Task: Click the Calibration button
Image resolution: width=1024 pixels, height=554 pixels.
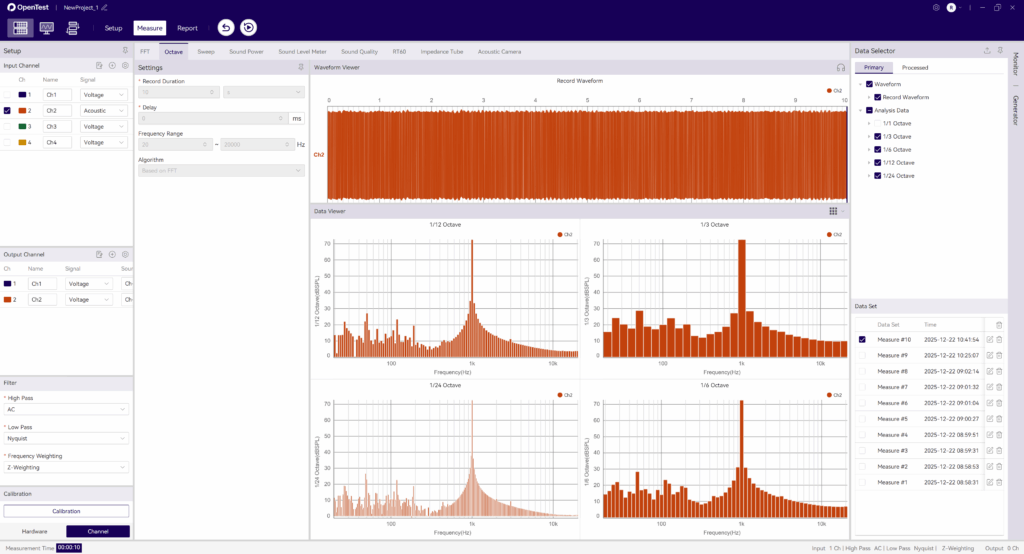Action: 66,511
